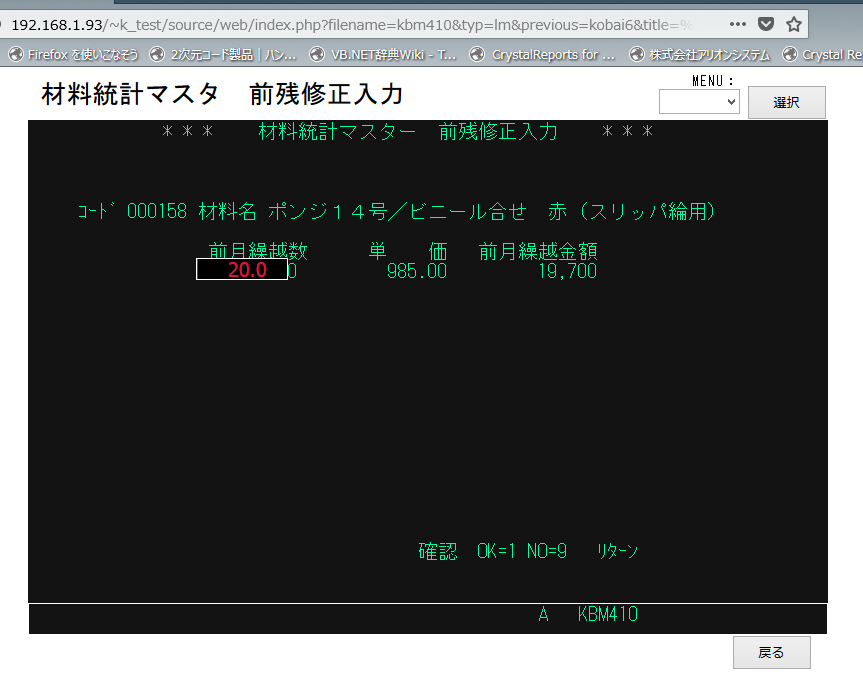This screenshot has width=863, height=690.
Task: Open the 'CrystalReports for' bookmark
Action: point(543,54)
